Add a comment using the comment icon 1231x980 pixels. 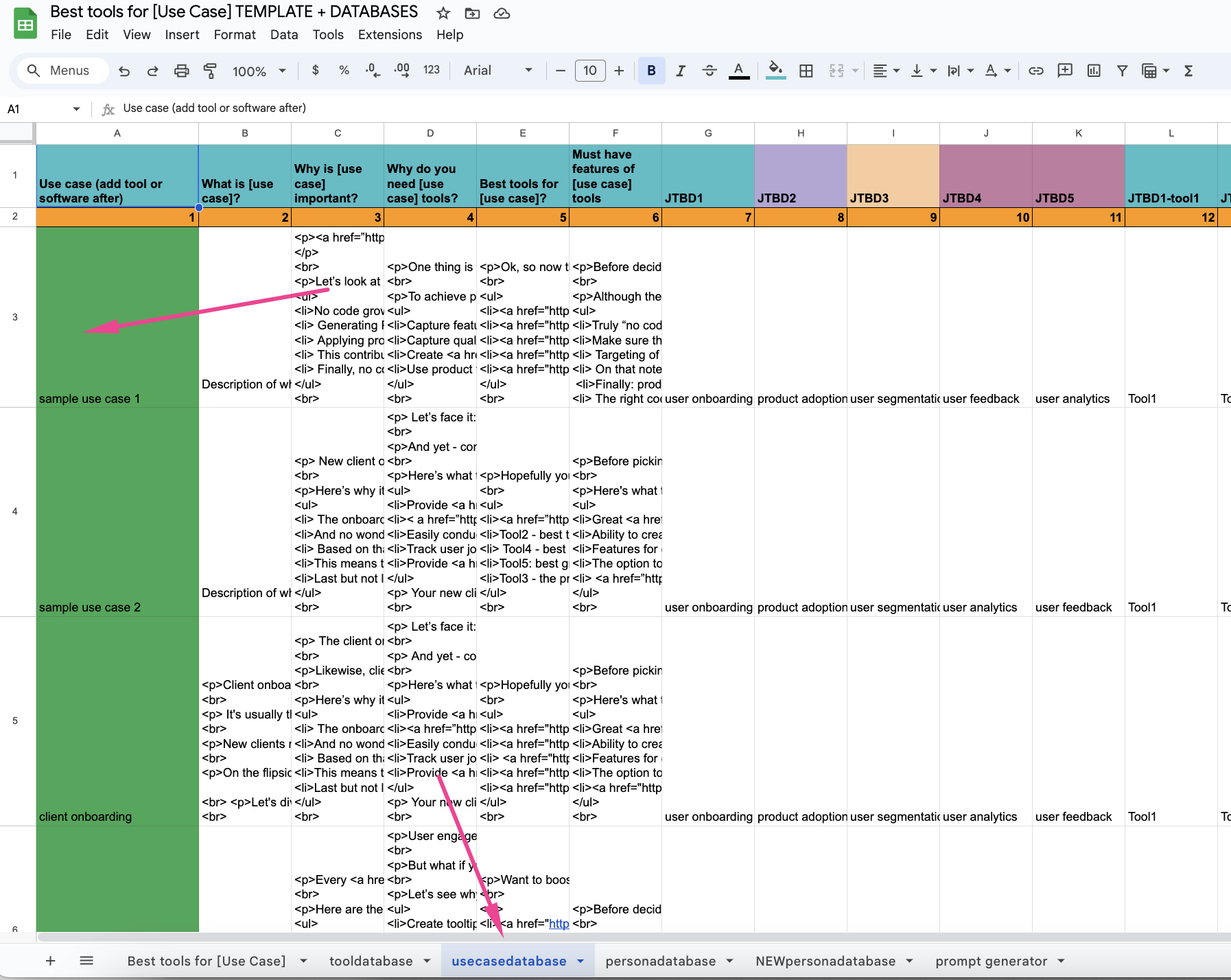tap(1065, 71)
